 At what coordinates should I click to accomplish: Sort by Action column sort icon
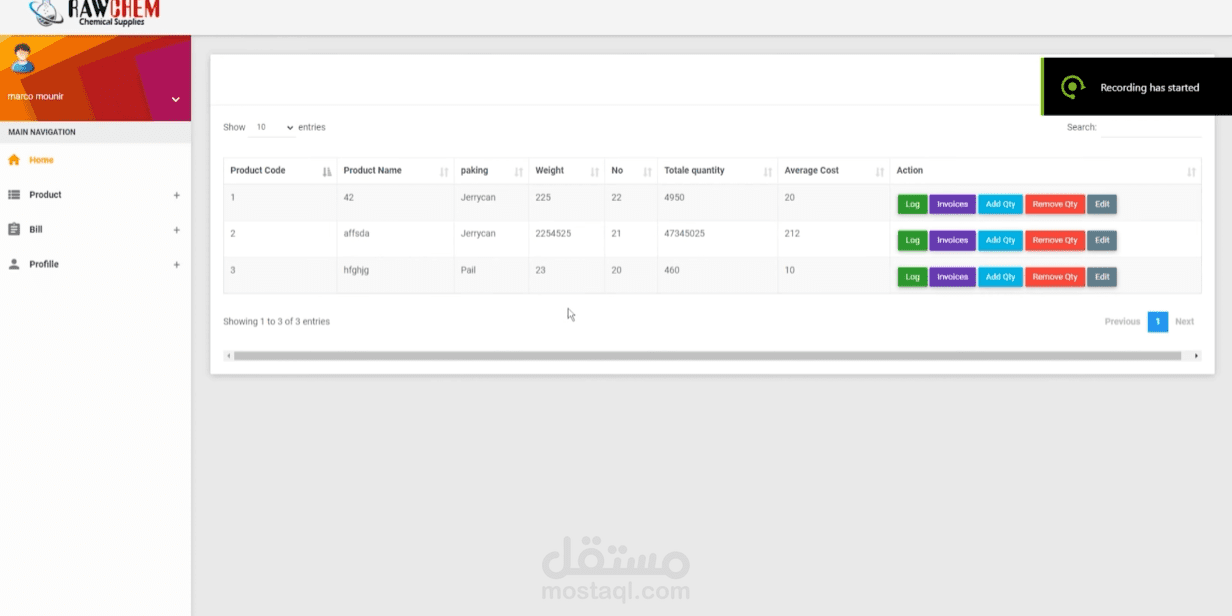pyautogui.click(x=1191, y=172)
